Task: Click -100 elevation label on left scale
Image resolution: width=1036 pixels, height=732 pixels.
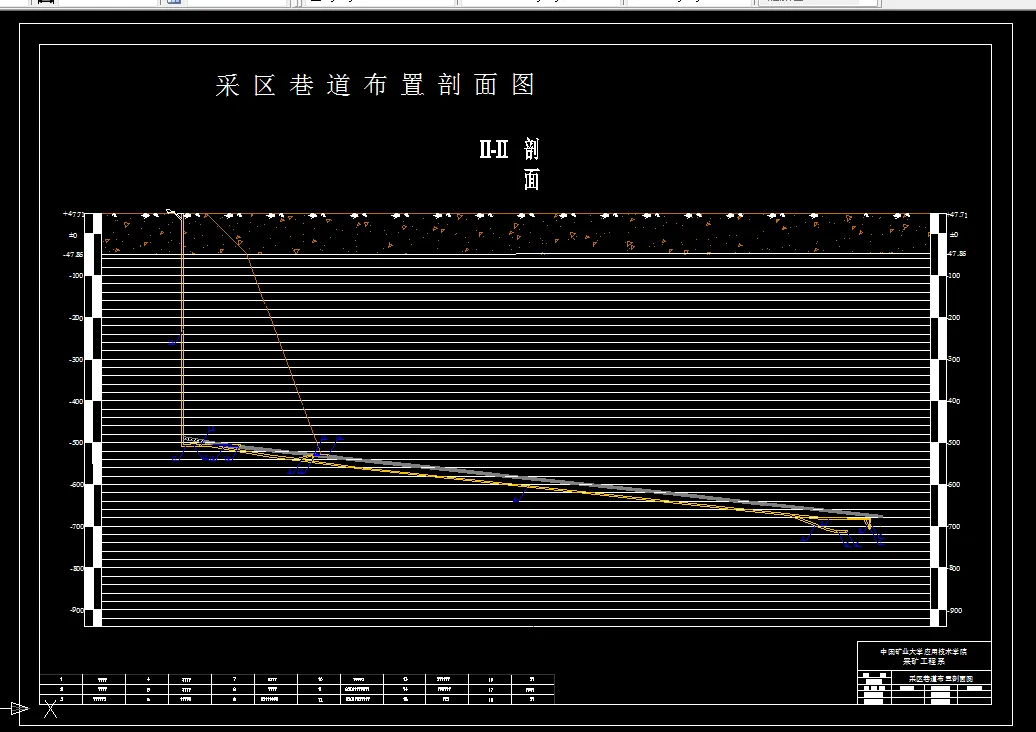Action: point(76,275)
